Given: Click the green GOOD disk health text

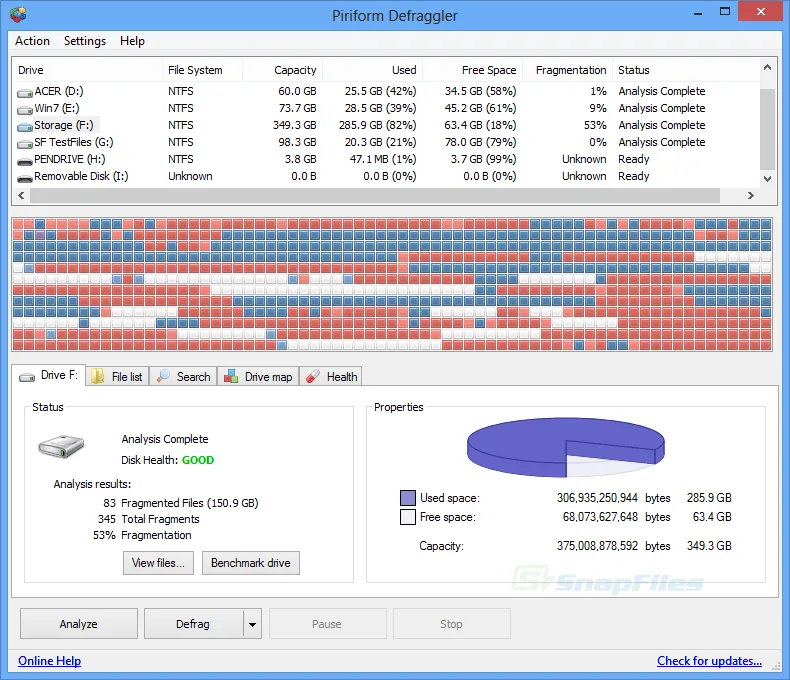Looking at the screenshot, I should [198, 460].
